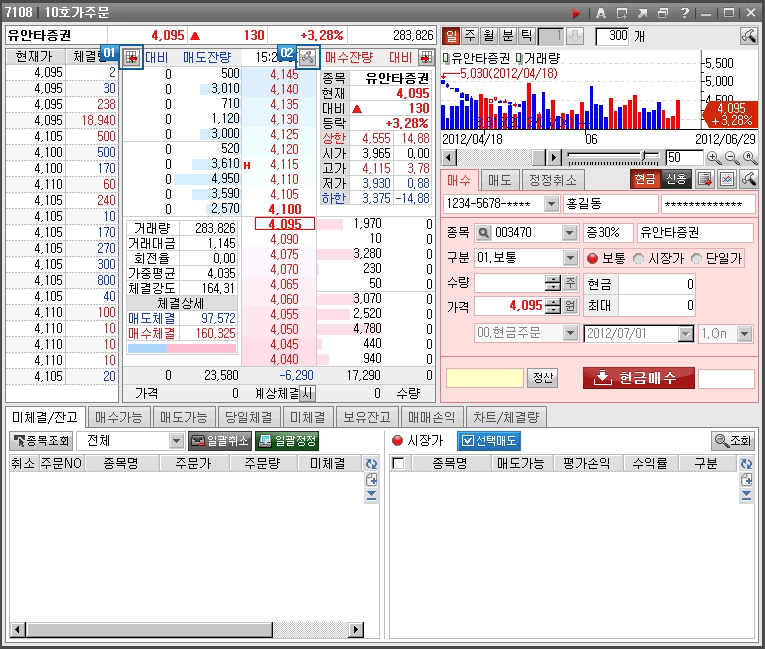The width and height of the screenshot is (765, 649).
Task: Click the left table toggle icon beside 대비
Action: coord(131,58)
